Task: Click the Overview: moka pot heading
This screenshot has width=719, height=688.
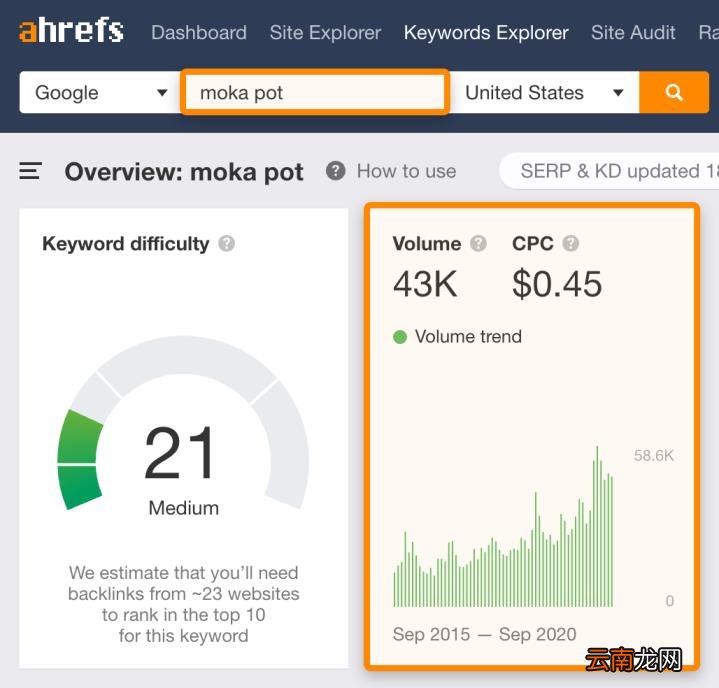Action: coord(184,172)
